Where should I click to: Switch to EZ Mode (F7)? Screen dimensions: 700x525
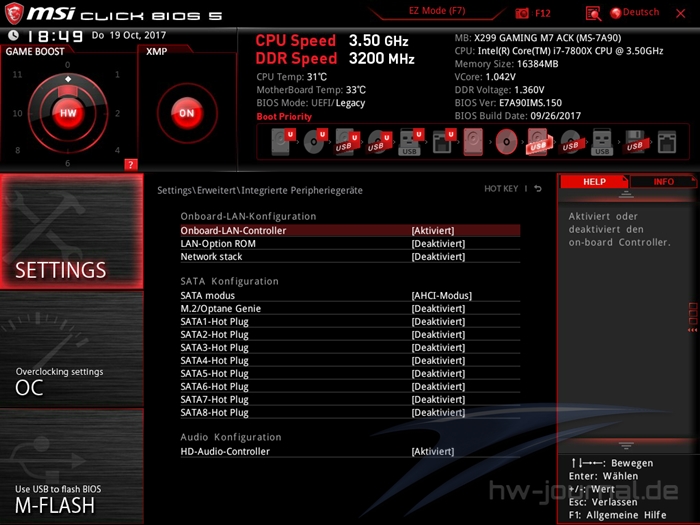[437, 11]
